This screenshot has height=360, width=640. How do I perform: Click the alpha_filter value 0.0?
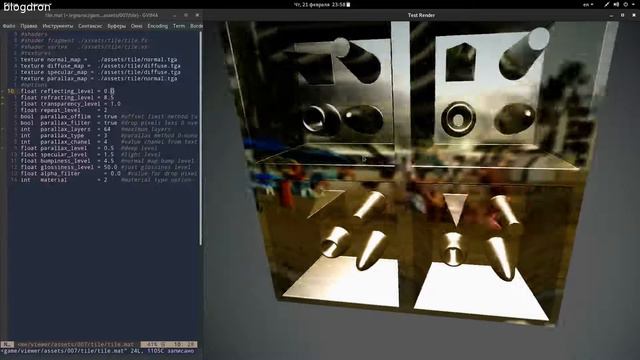(116, 173)
